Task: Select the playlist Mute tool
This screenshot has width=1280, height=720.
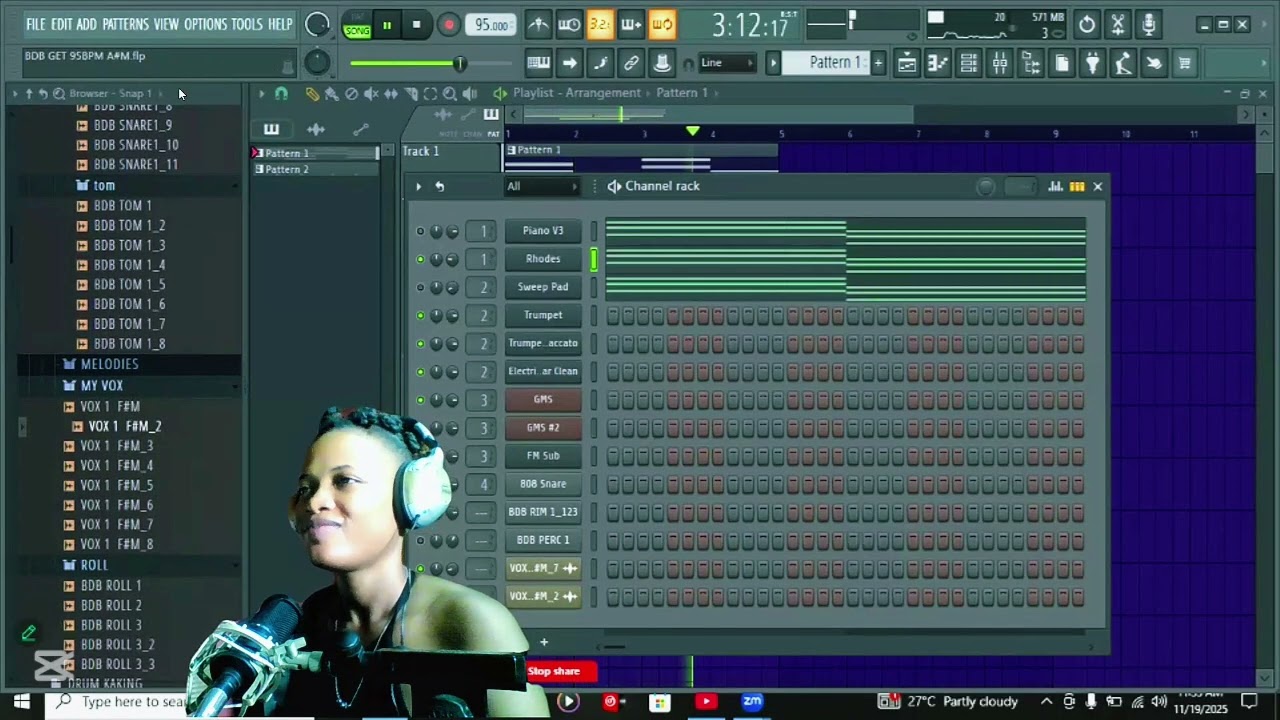Action: point(371,93)
